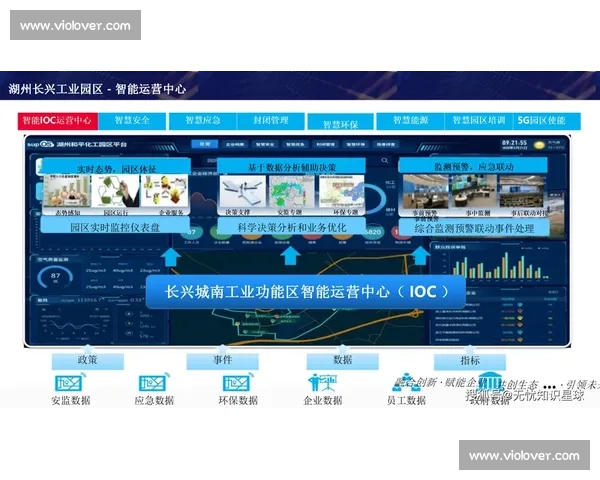Open the 应急数据 icon
Viewport: 600px width, 480px height.
click(154, 382)
